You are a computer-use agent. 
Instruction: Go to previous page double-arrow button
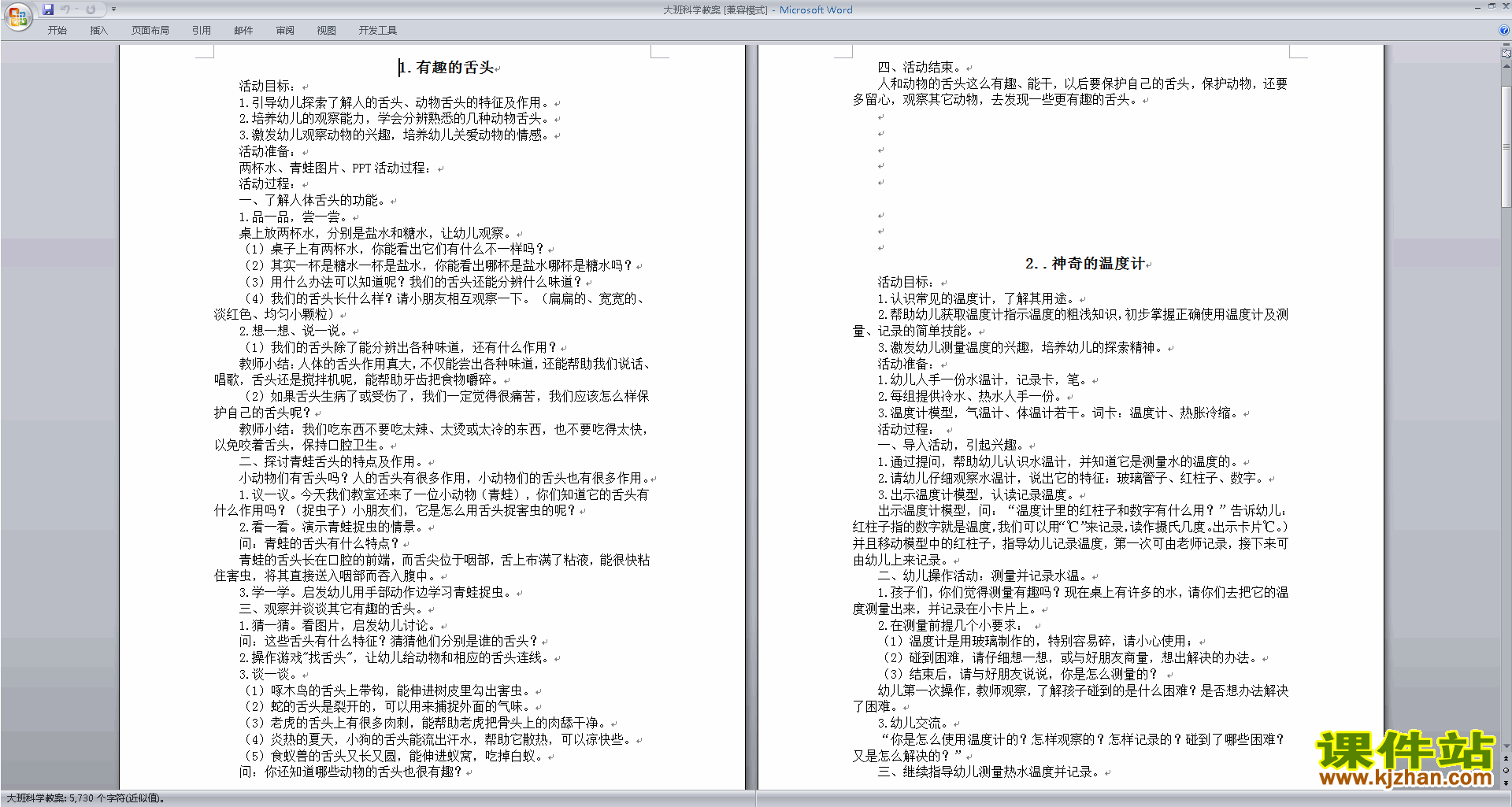(1506, 757)
